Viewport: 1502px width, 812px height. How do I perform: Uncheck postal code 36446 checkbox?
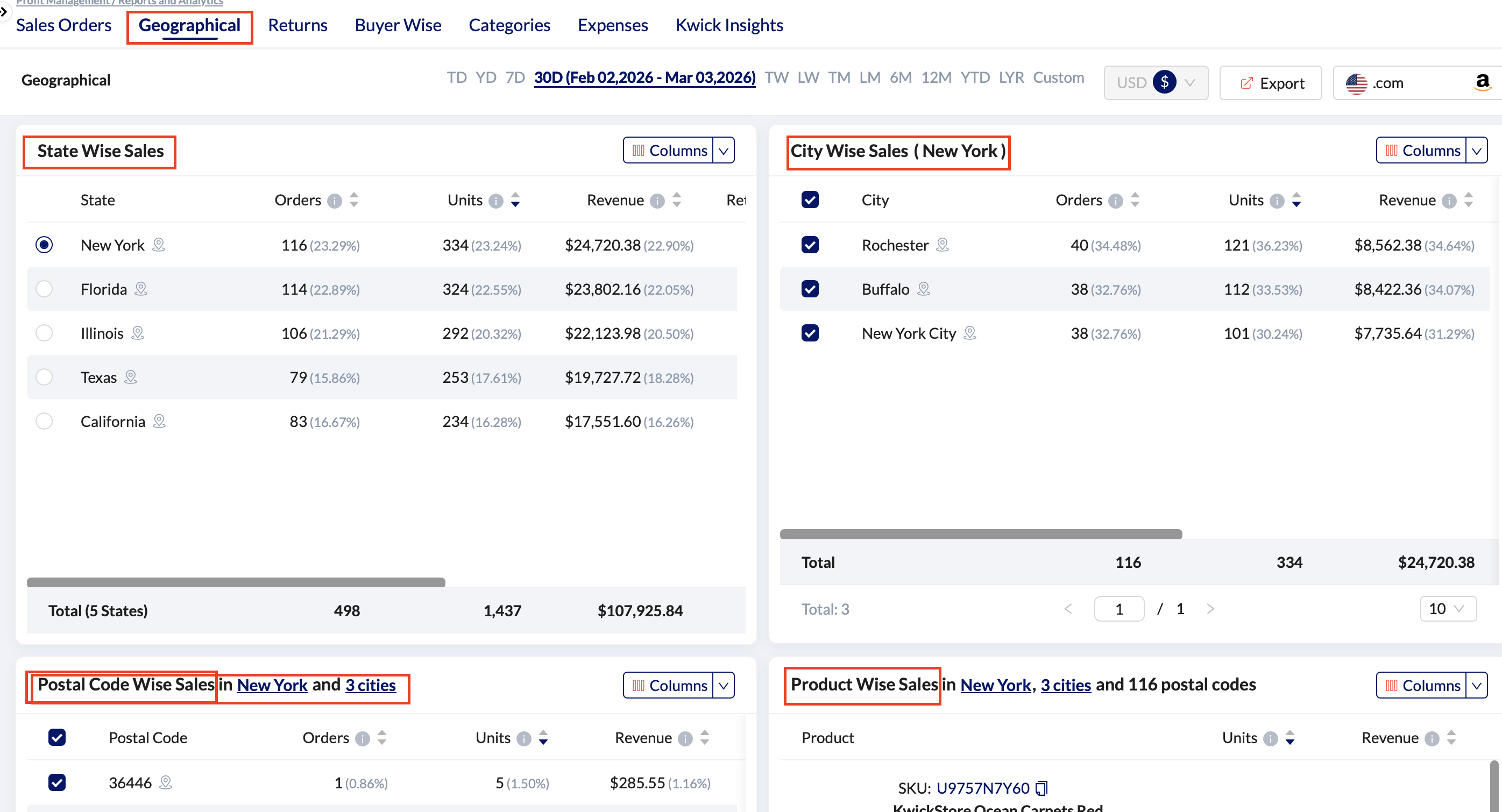56,782
